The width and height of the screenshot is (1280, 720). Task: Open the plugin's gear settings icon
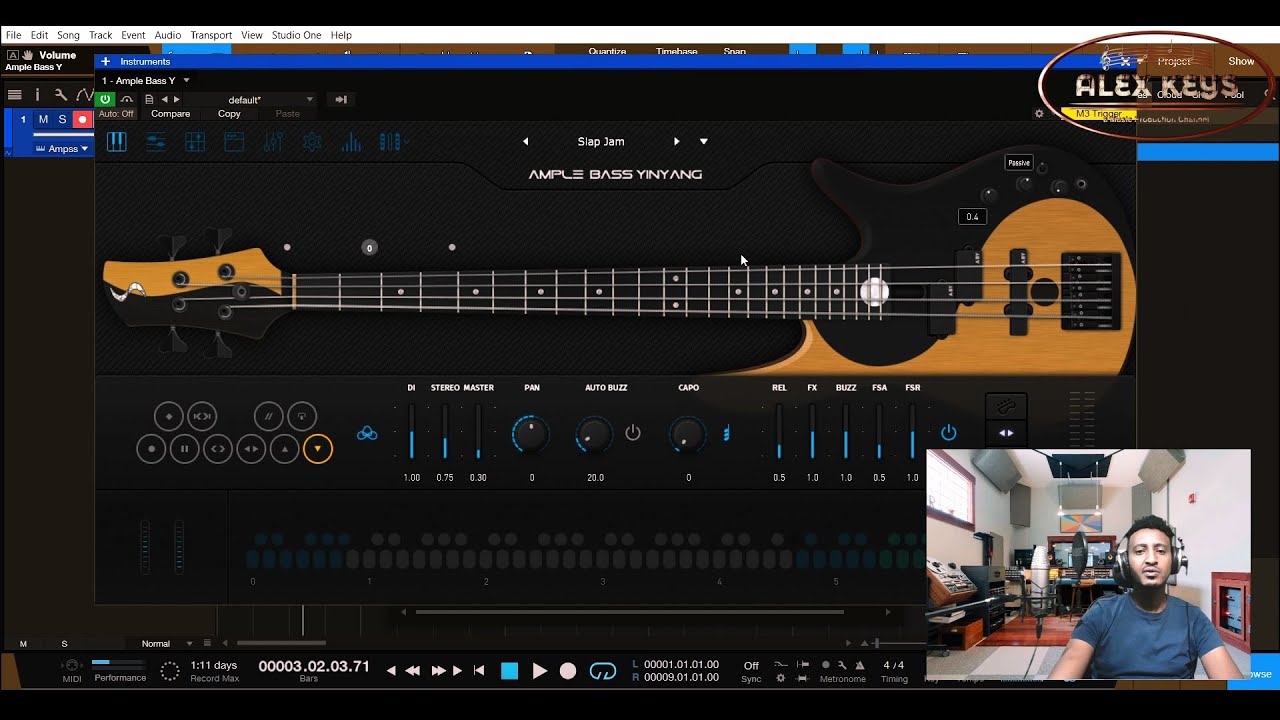(312, 142)
